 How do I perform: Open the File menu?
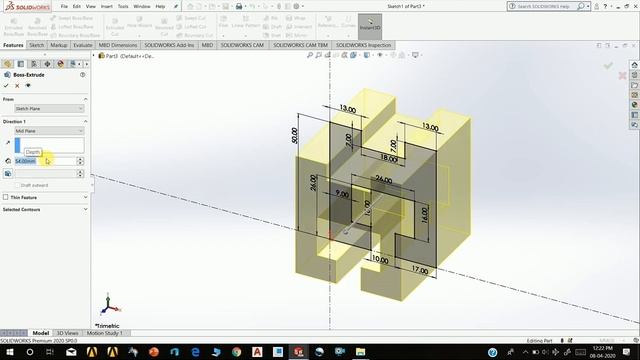click(x=64, y=7)
